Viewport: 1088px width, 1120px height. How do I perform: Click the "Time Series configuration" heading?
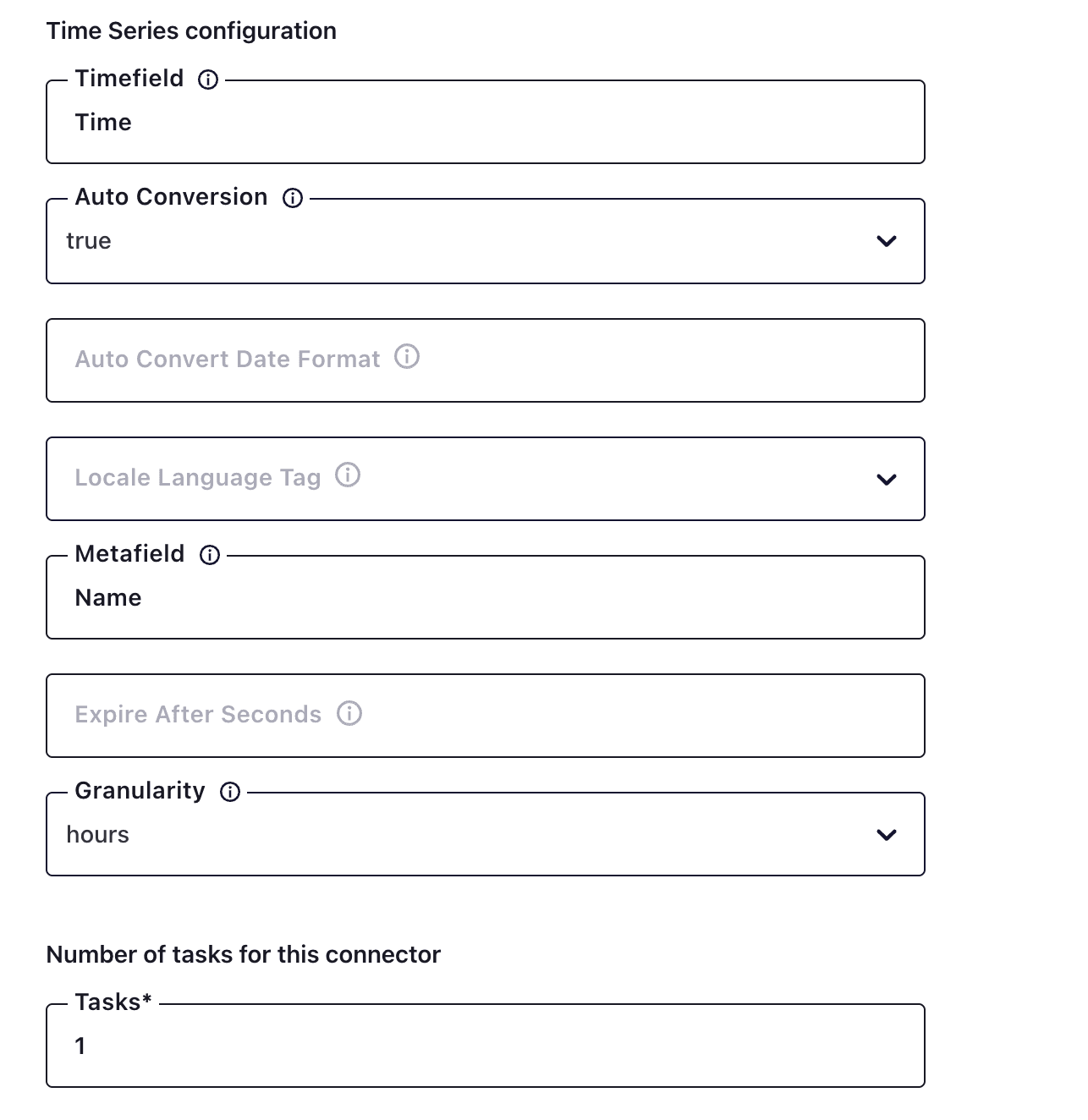click(191, 31)
